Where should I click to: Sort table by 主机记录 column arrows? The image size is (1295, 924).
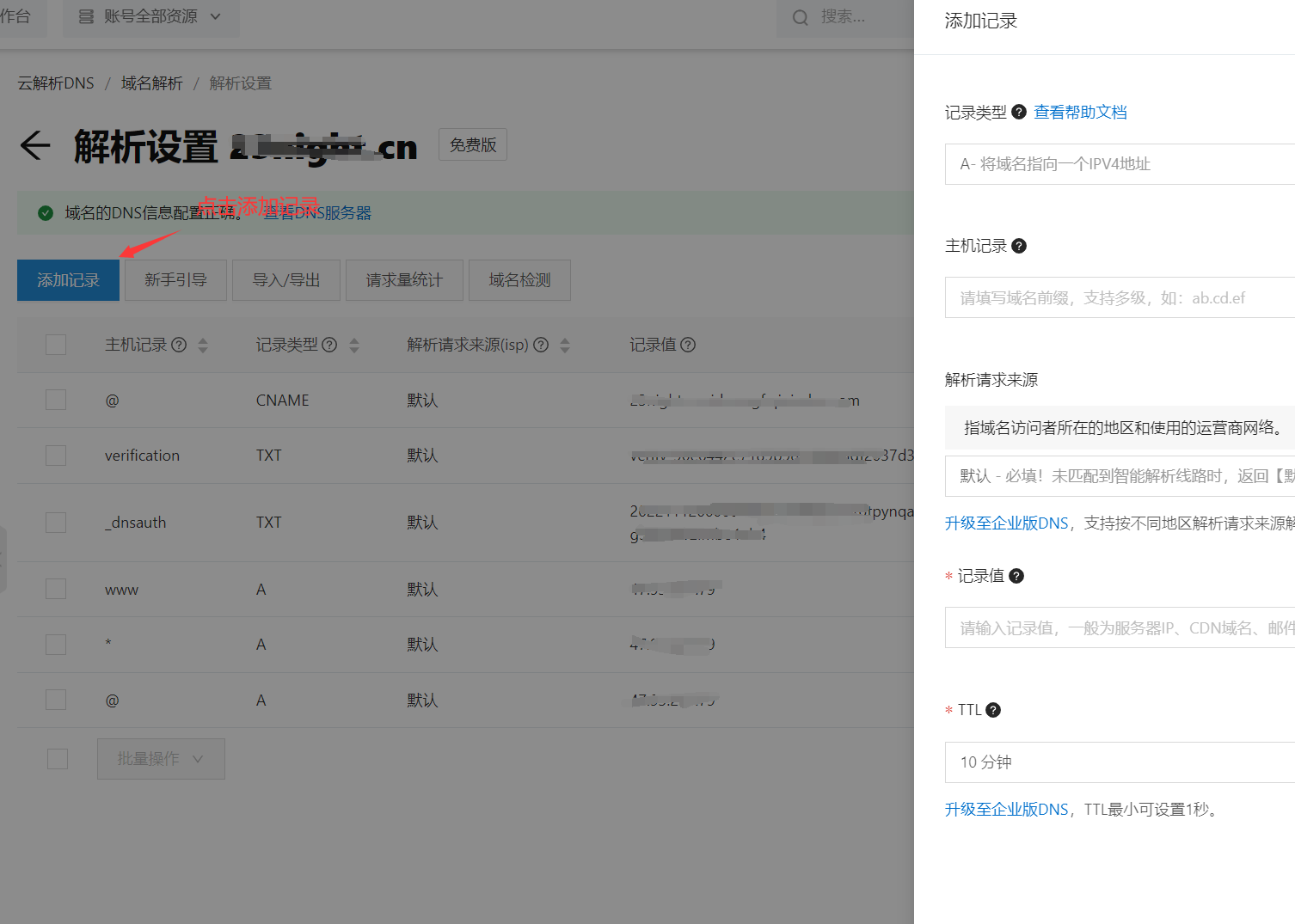coord(203,346)
